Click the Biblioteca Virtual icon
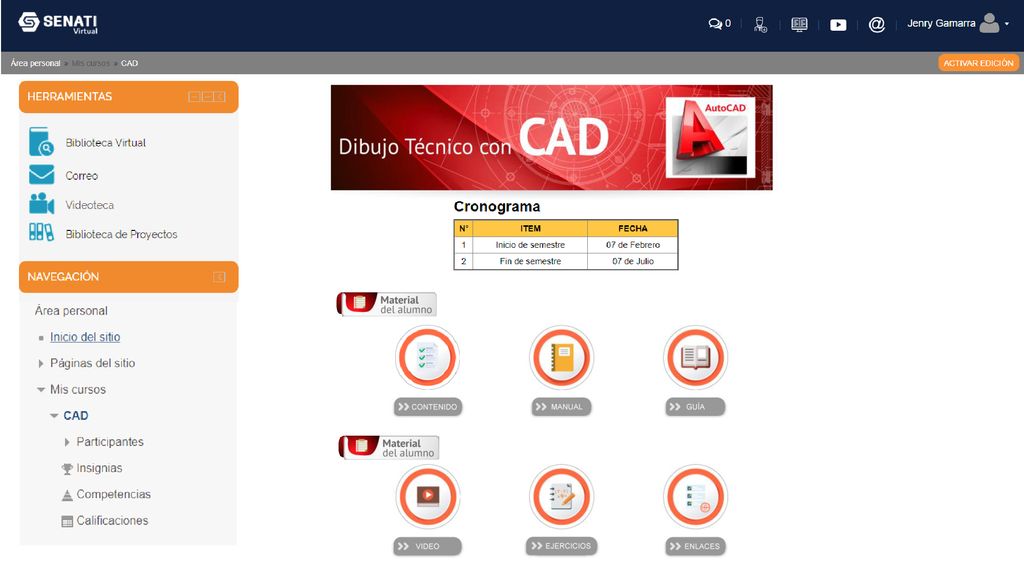This screenshot has width=1024, height=576. (x=41, y=142)
